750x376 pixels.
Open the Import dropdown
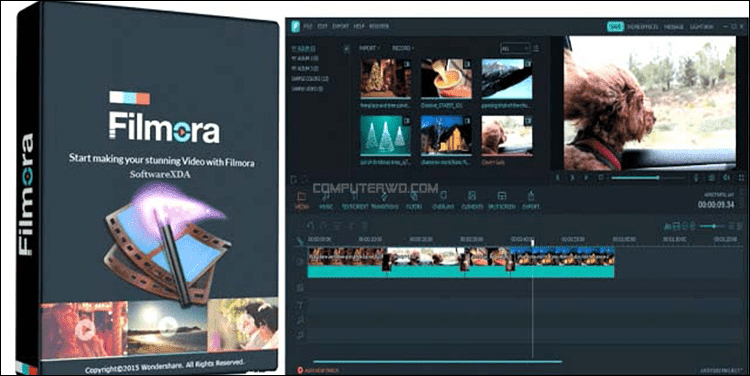pyautogui.click(x=369, y=48)
